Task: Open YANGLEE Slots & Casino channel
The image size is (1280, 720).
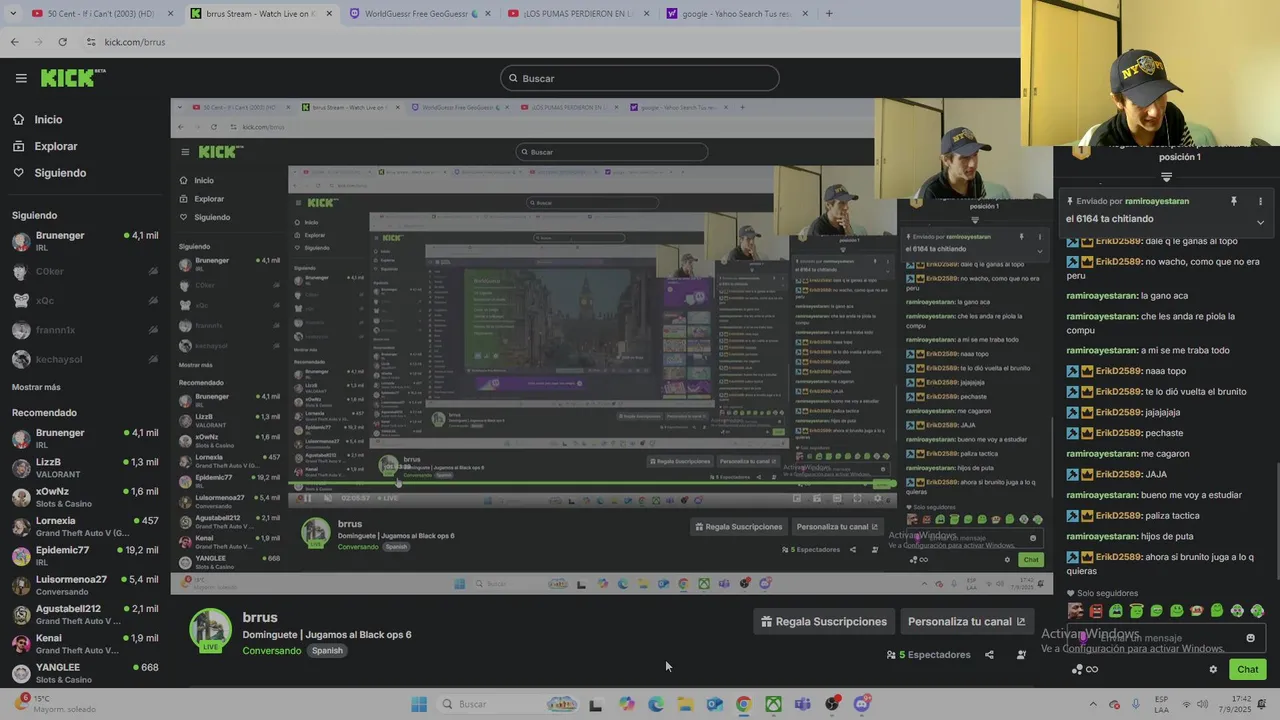Action: [x=85, y=673]
